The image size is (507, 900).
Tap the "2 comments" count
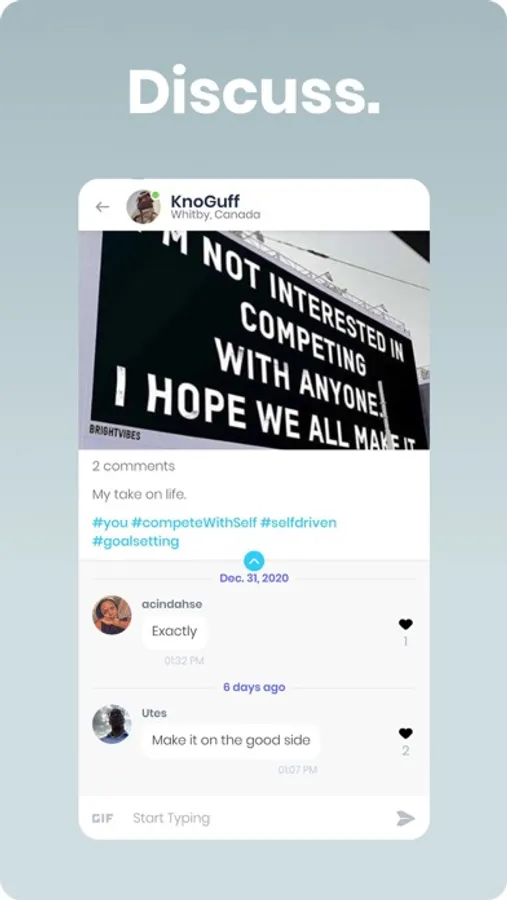pos(133,466)
